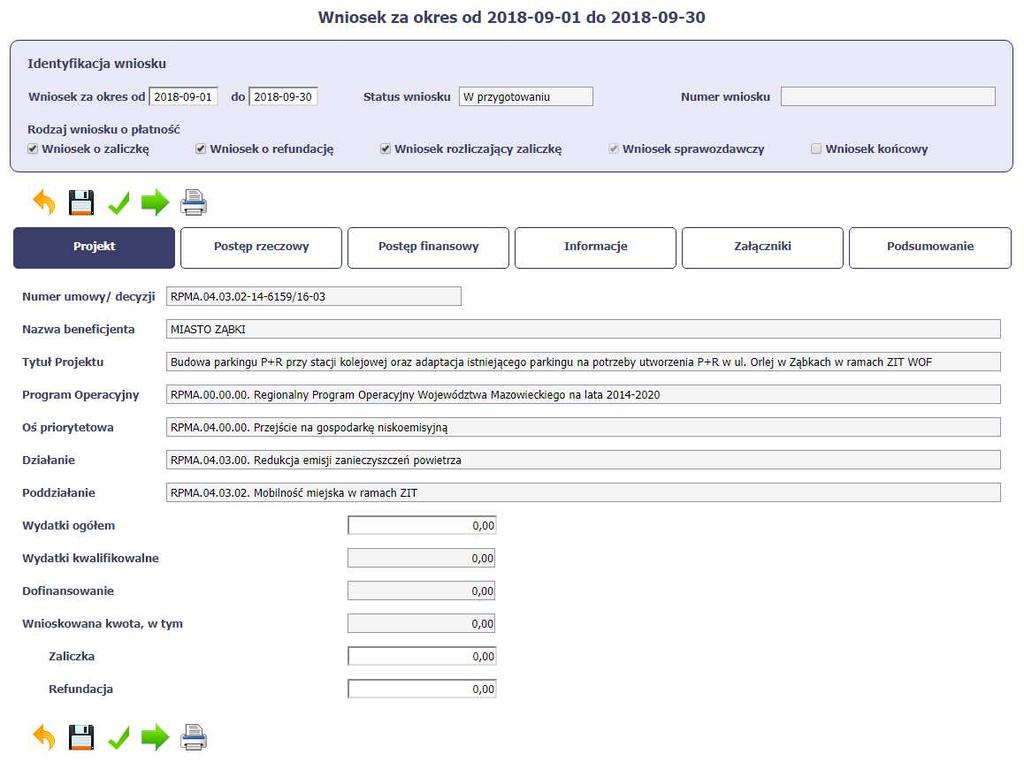Click the Tytuł Projektu field

click(583, 362)
